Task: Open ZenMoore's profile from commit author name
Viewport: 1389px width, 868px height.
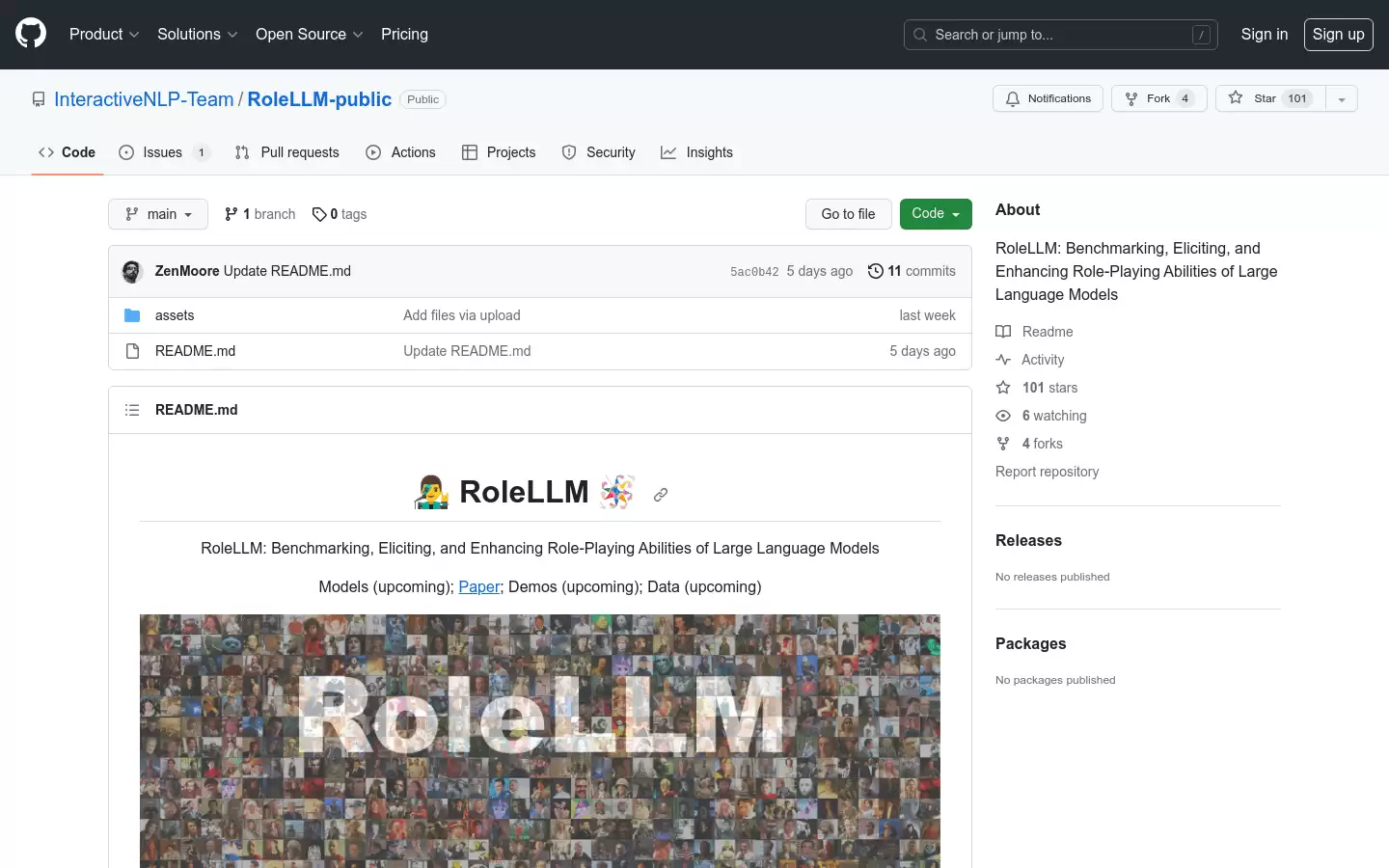Action: tap(187, 271)
